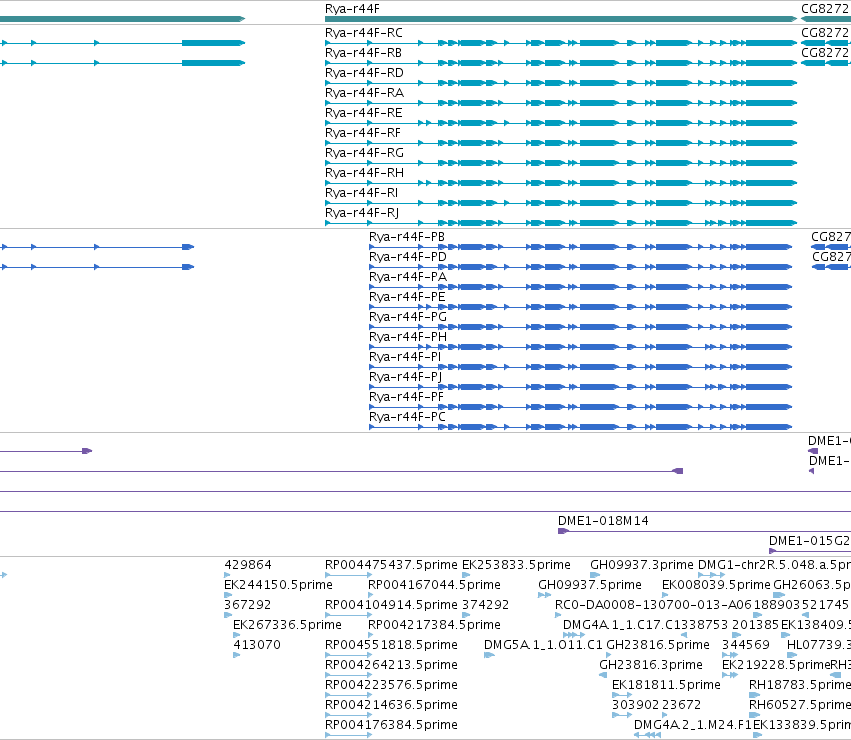Select EST RP004217384.5prime
851x740 pixels.
click(x=434, y=625)
